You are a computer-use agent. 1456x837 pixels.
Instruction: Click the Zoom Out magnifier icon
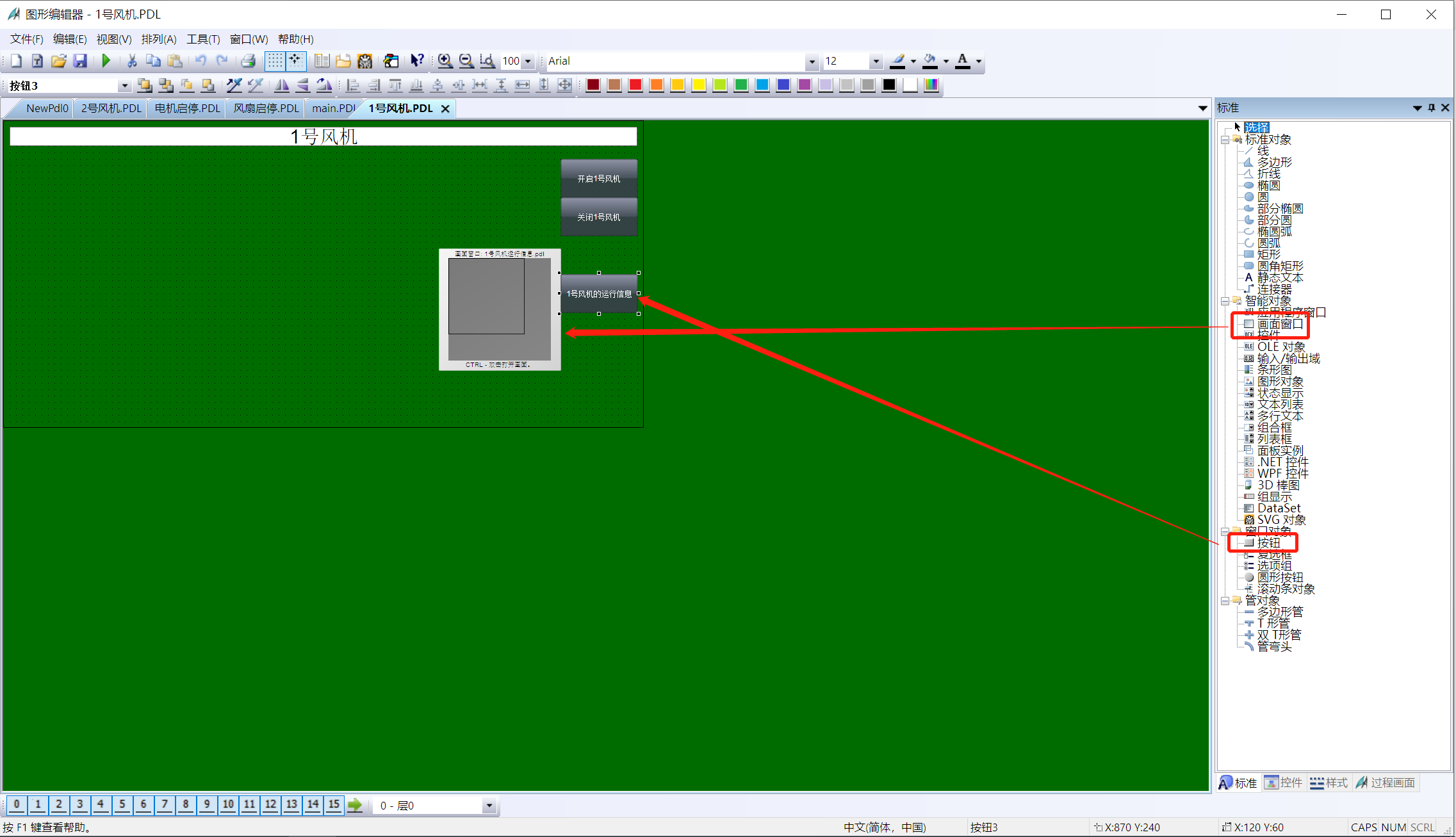pyautogui.click(x=466, y=61)
